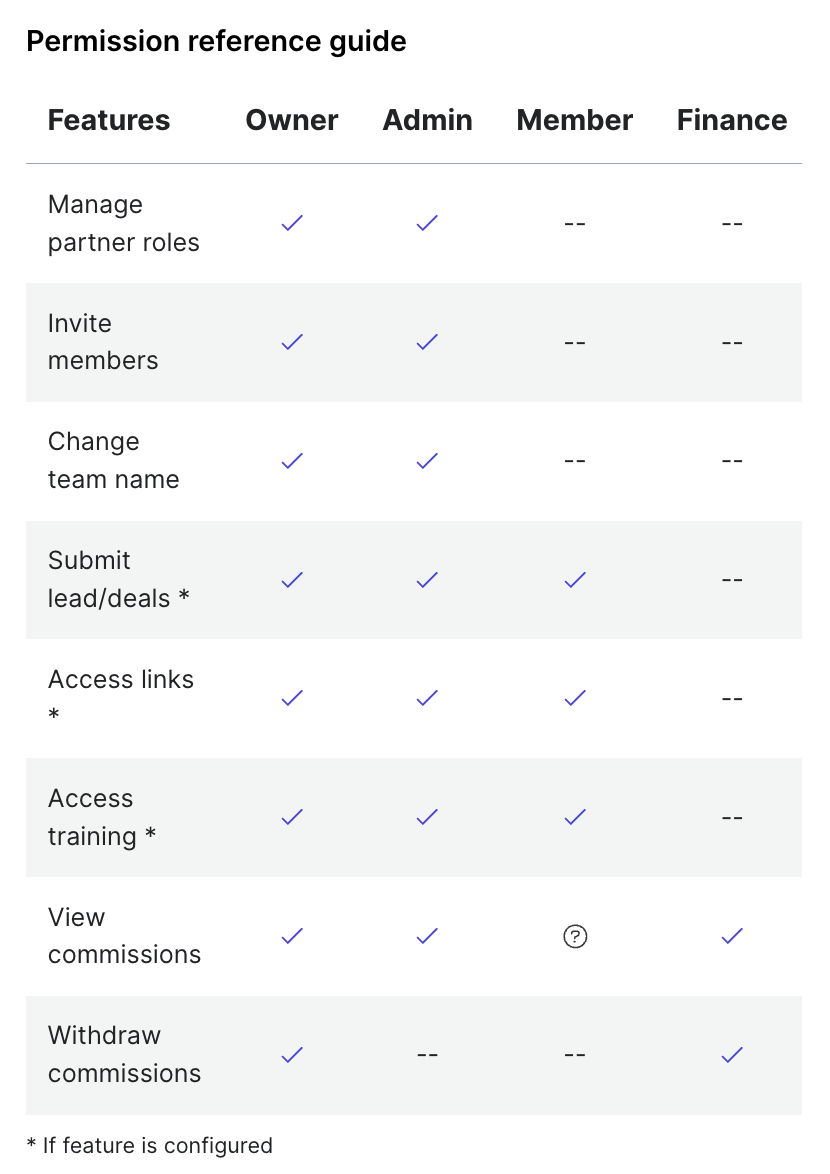Click the Withdraw commissions feature label
The height and width of the screenshot is (1174, 830).
point(124,1054)
